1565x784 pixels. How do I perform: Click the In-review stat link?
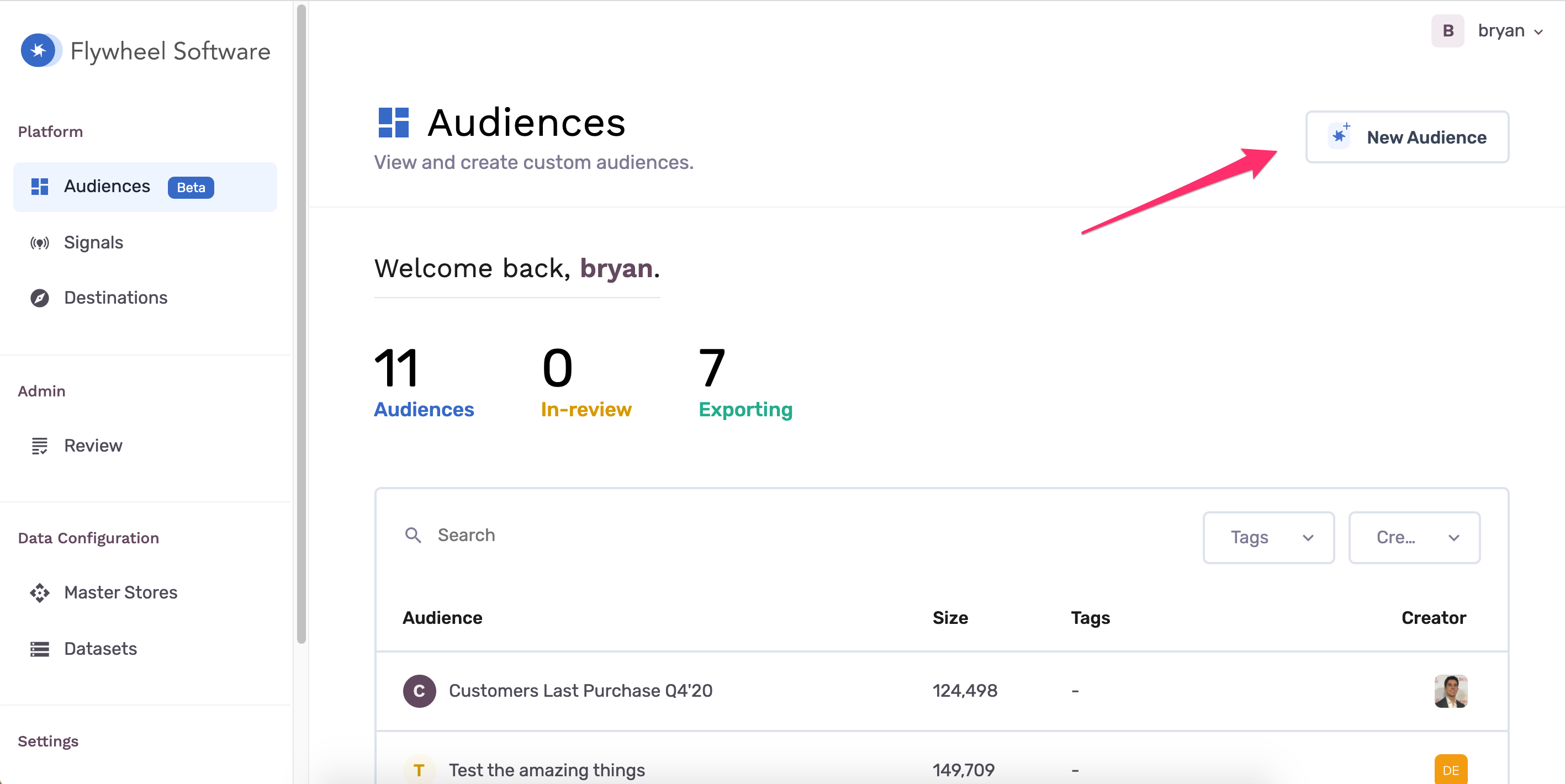click(x=586, y=410)
